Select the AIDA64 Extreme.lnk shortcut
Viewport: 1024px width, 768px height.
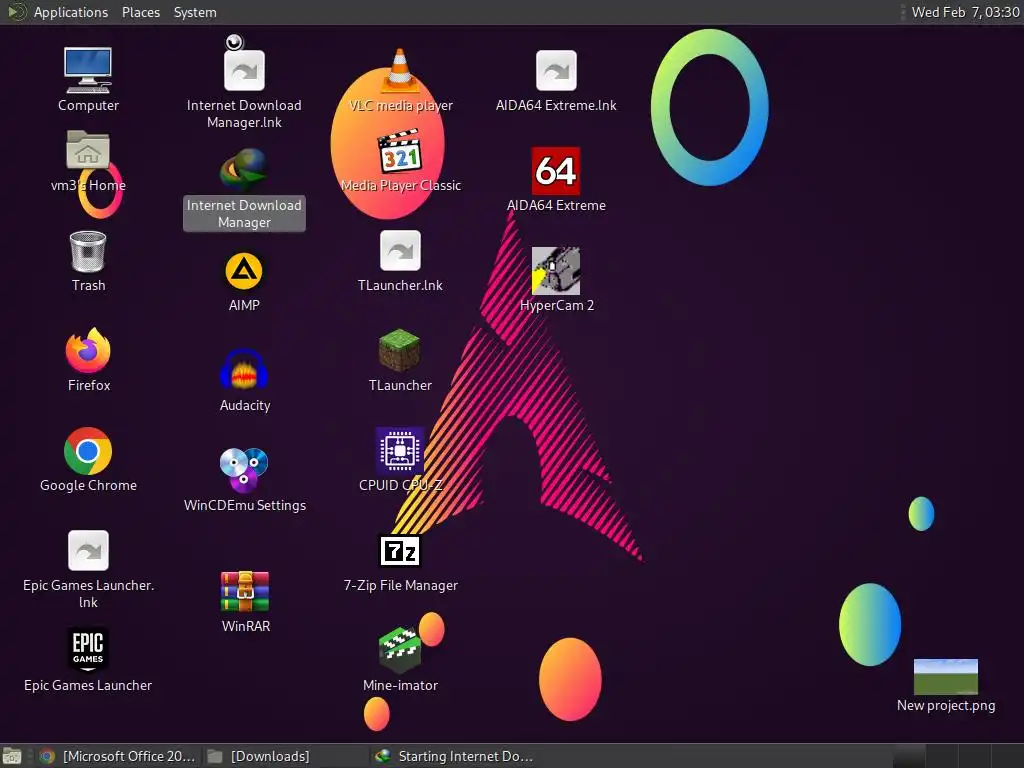(x=556, y=71)
